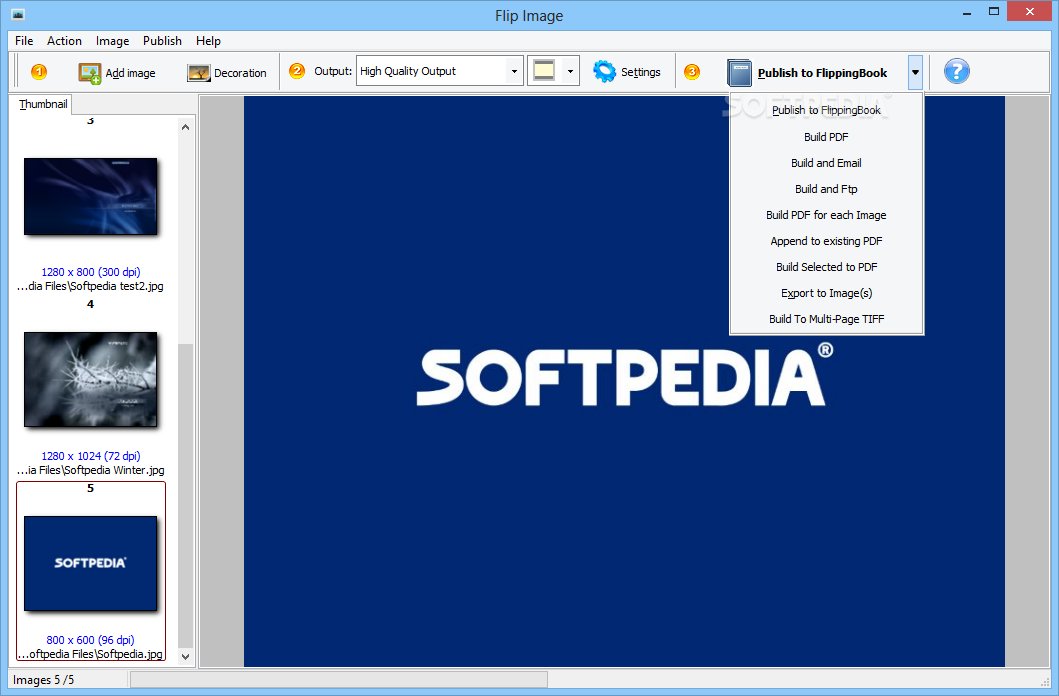Click the Settings label button

point(640,72)
